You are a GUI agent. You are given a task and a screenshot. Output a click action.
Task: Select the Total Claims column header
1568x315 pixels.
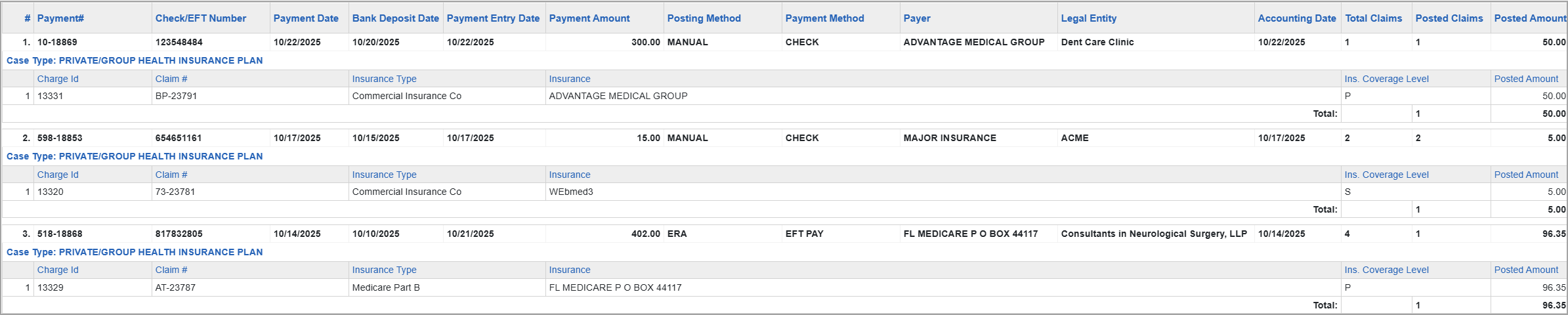pos(1373,18)
